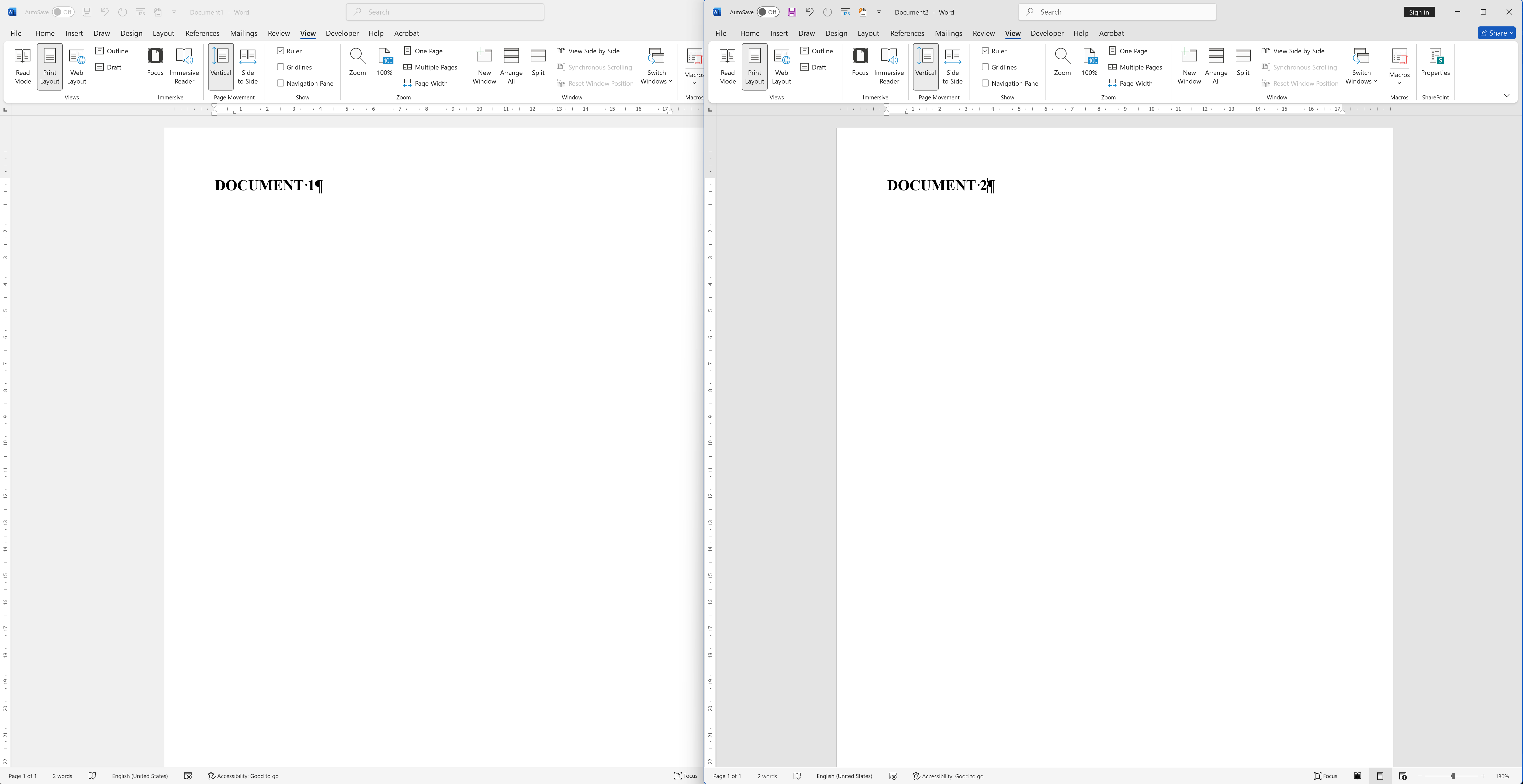Click the Share button in Document2
The height and width of the screenshot is (784, 1523).
pos(1496,33)
